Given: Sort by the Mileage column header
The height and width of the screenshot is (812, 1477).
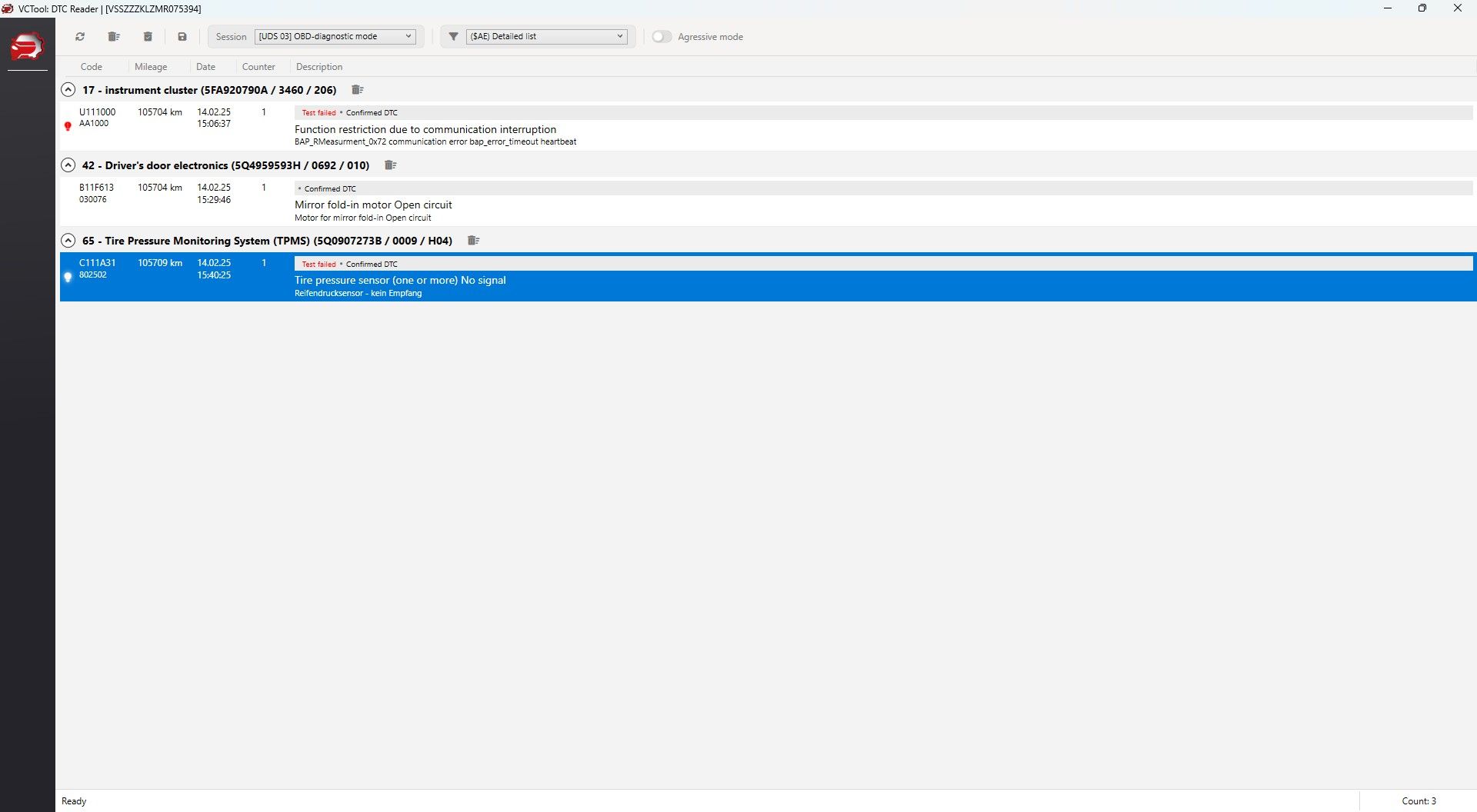Looking at the screenshot, I should click(151, 67).
